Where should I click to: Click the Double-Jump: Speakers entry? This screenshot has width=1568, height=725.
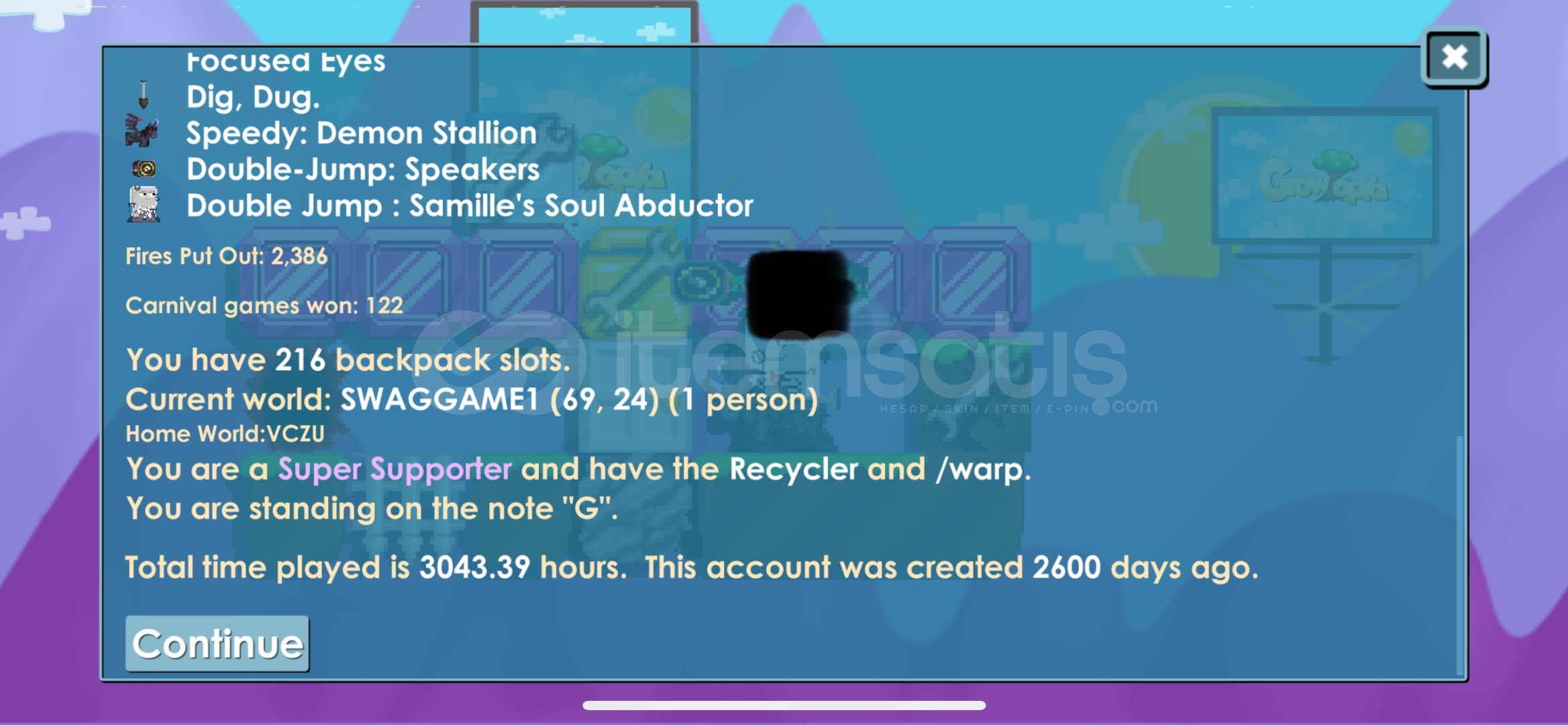pyautogui.click(x=362, y=169)
